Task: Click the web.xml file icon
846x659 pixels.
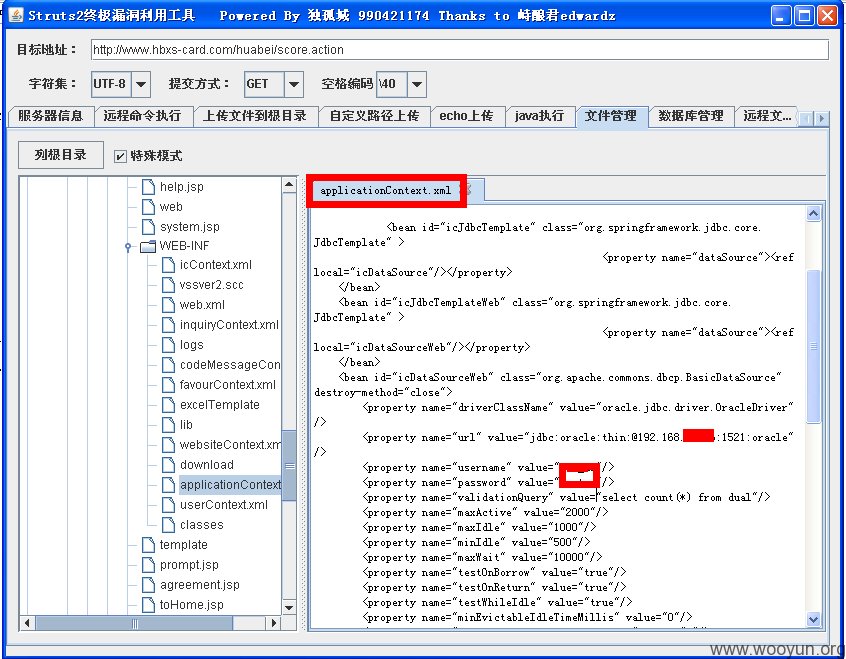Action: pos(168,305)
